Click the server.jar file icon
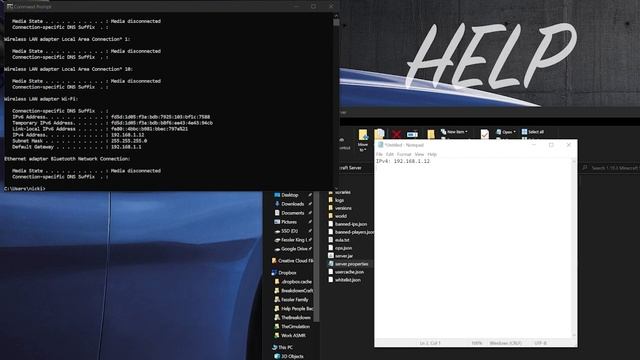This screenshot has width=640, height=360. coord(331,256)
